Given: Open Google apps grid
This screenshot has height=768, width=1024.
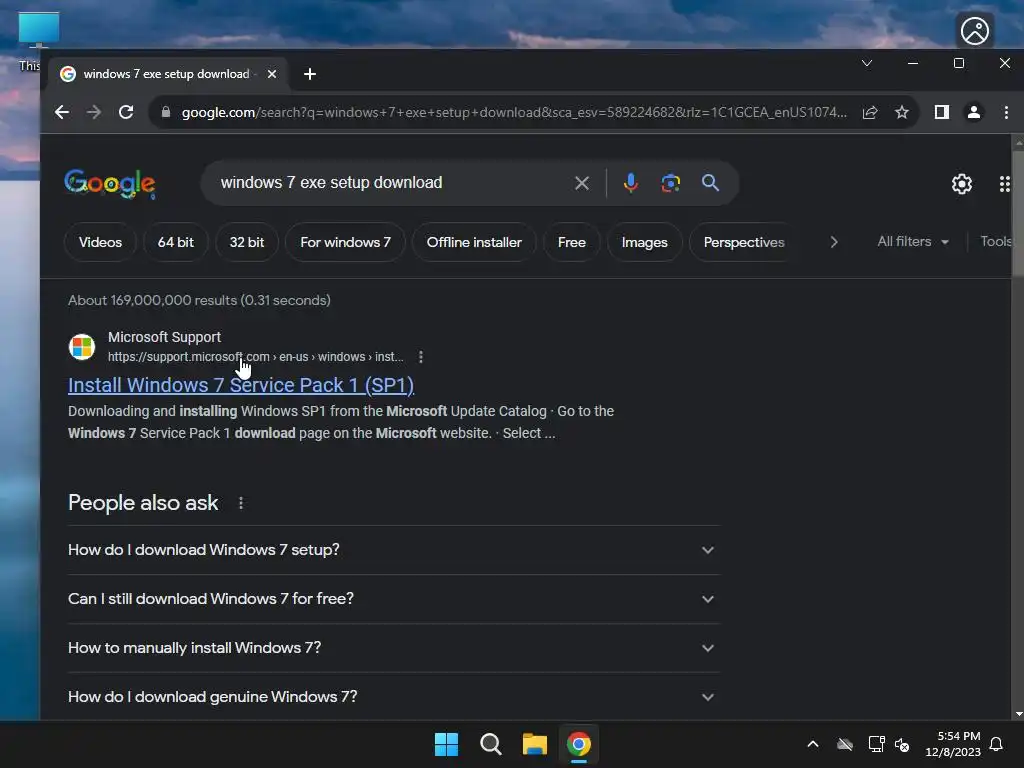Looking at the screenshot, I should (x=1004, y=184).
